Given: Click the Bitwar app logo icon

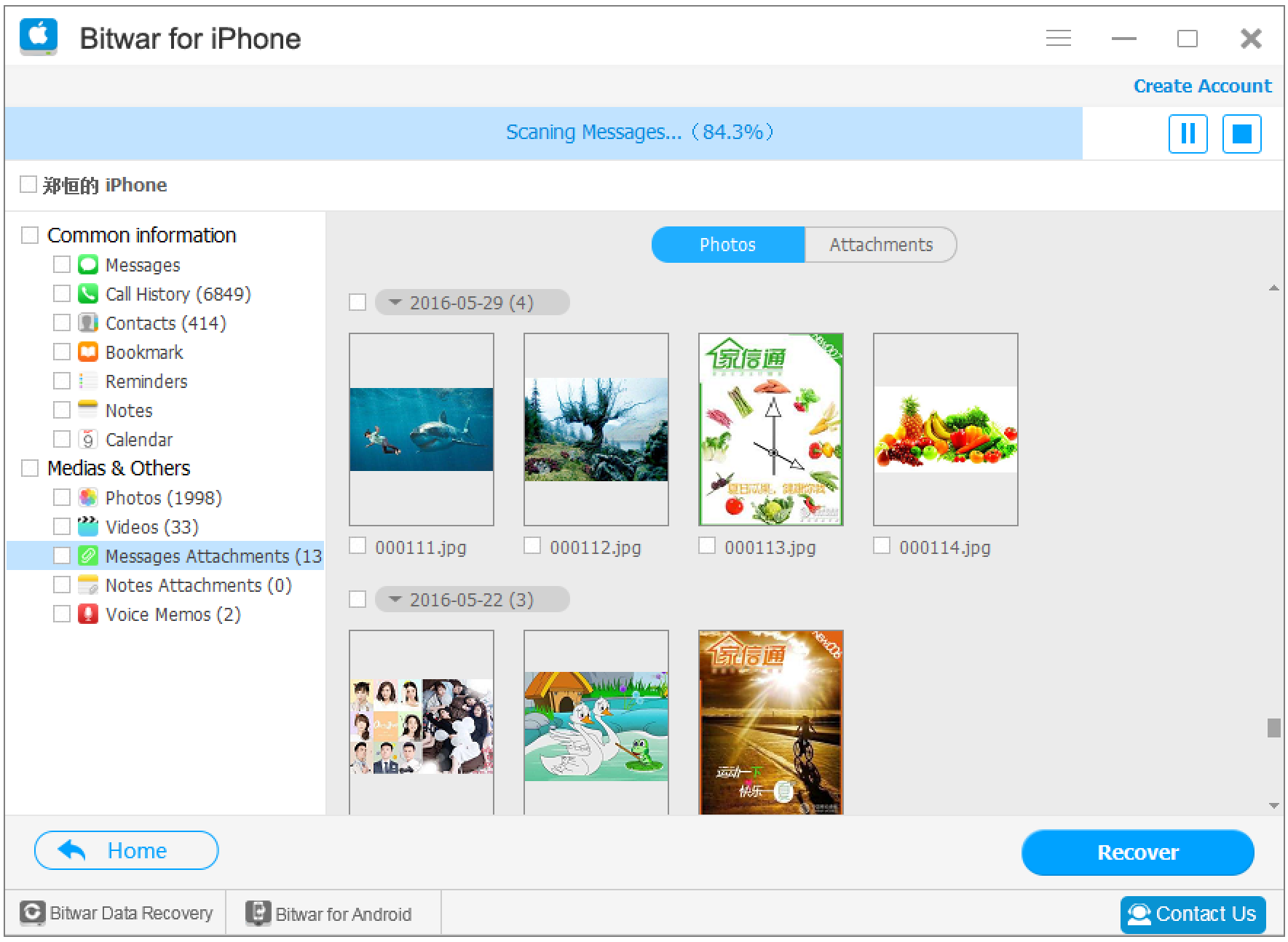Looking at the screenshot, I should [x=38, y=36].
